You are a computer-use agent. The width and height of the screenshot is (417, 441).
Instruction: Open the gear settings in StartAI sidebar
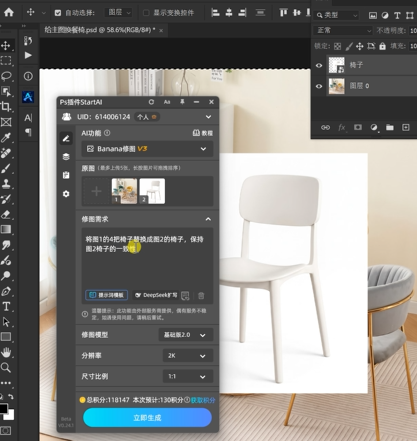pyautogui.click(x=66, y=194)
